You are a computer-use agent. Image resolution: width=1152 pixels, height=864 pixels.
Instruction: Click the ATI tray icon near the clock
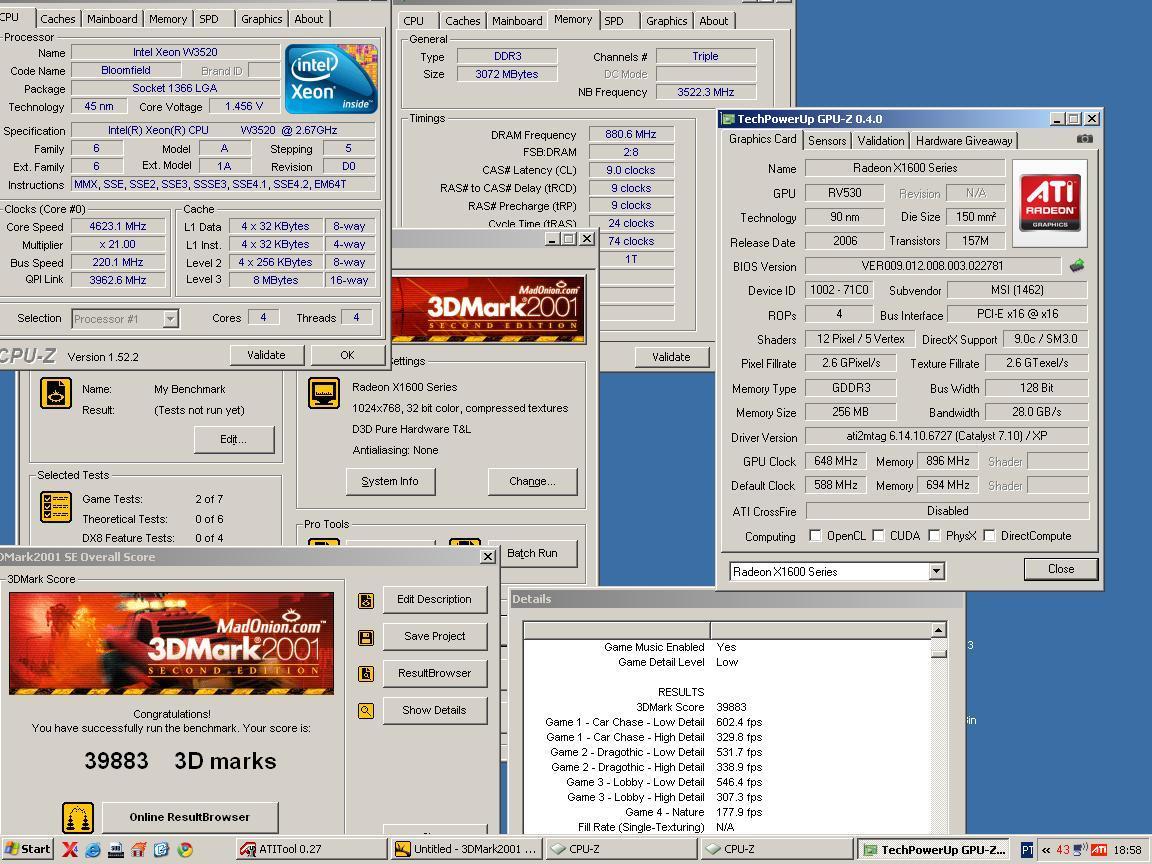coord(1099,850)
